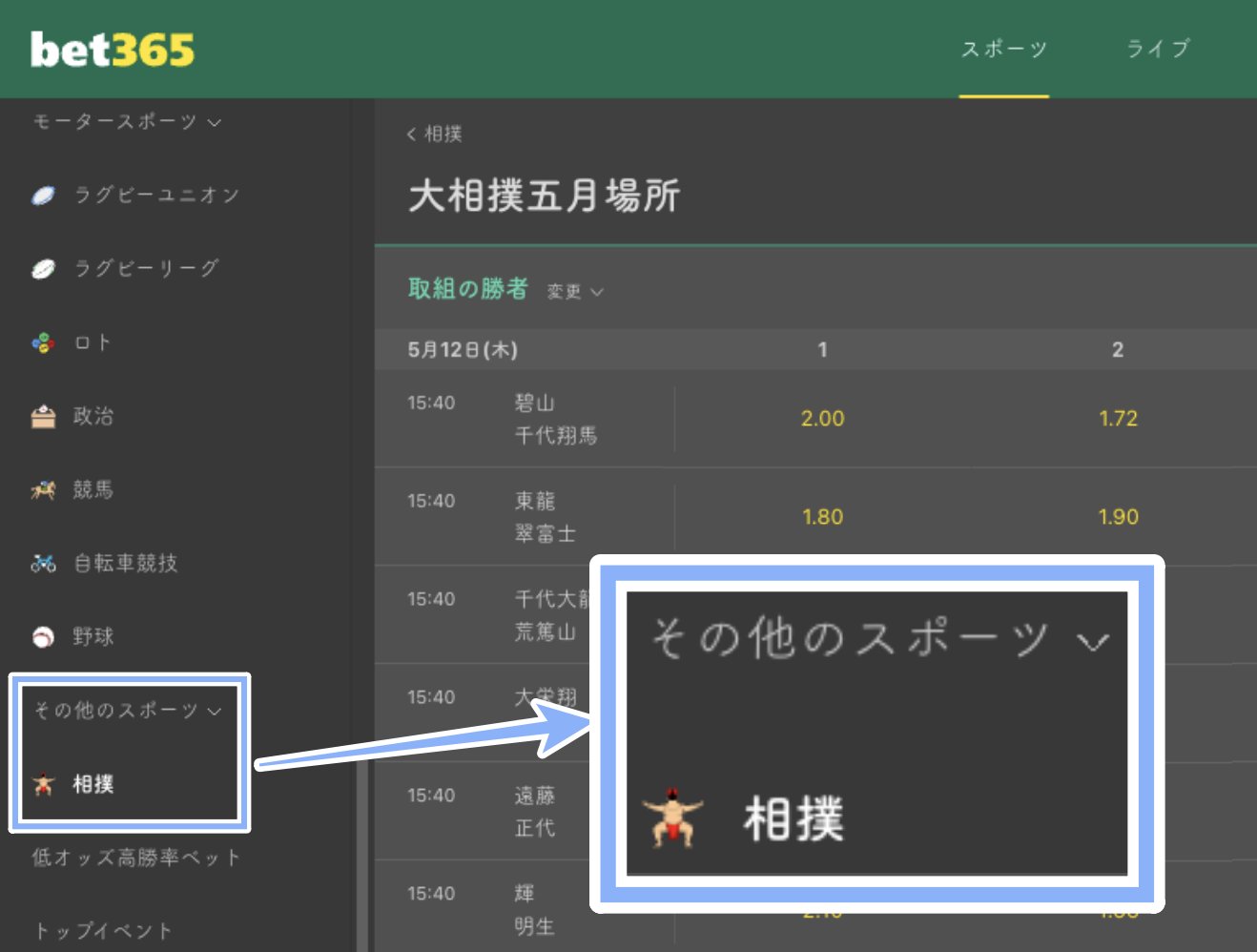1257x952 pixels.
Task: Select 自転車競技 in sidebar
Action: point(126,563)
